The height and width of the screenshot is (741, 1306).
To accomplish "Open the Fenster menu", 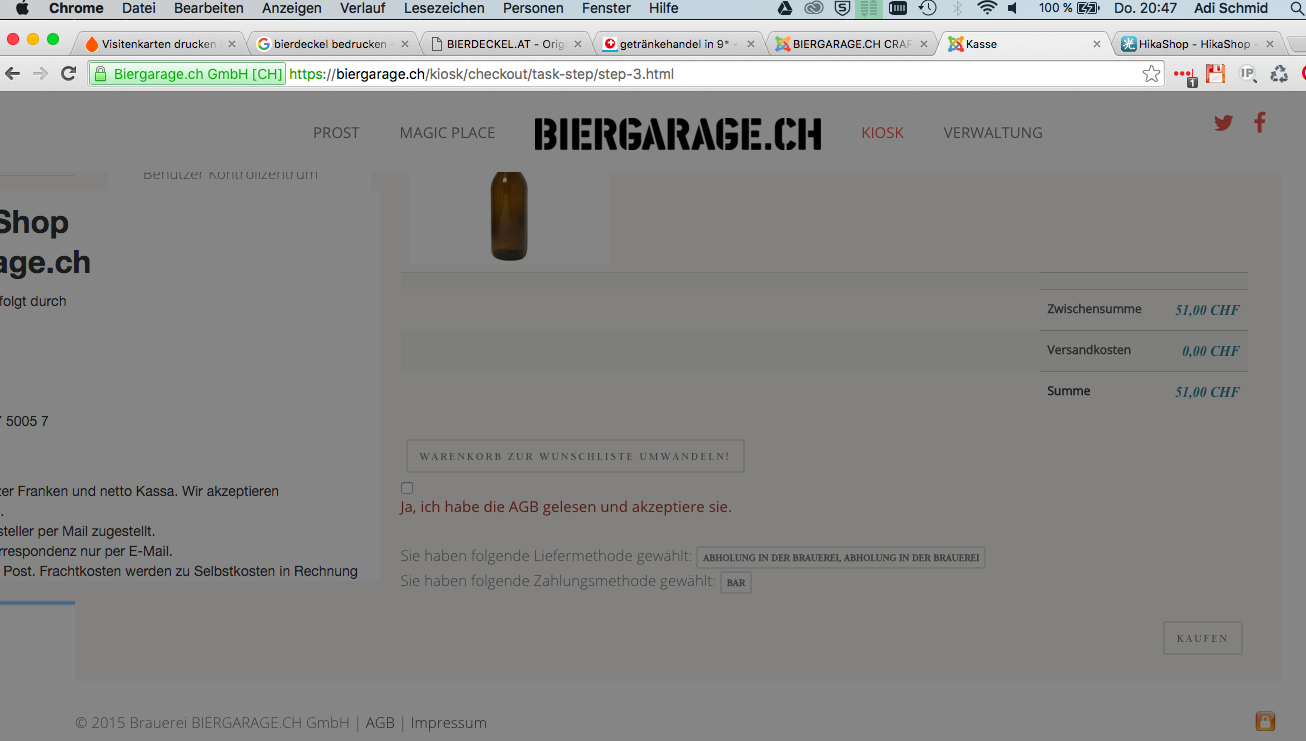I will 606,9.
